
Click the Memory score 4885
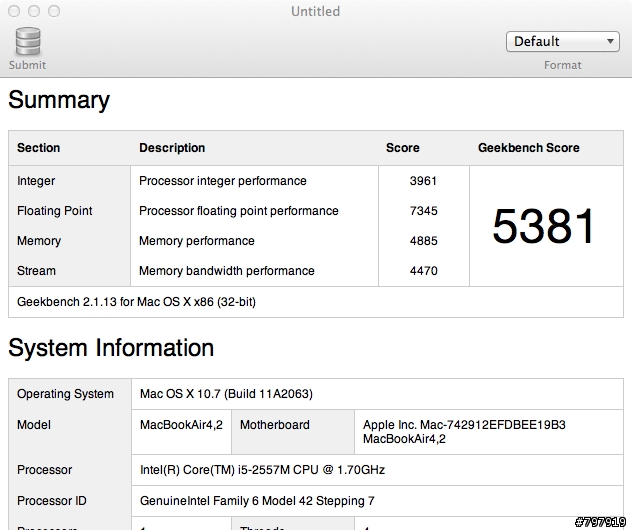click(423, 241)
